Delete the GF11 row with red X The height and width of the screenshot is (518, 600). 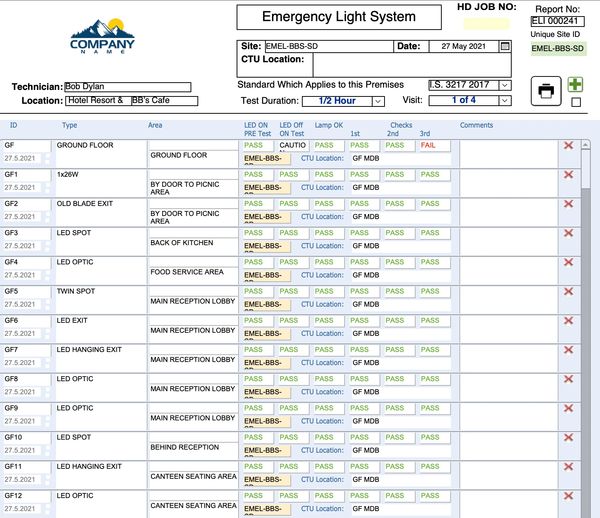(x=569, y=466)
